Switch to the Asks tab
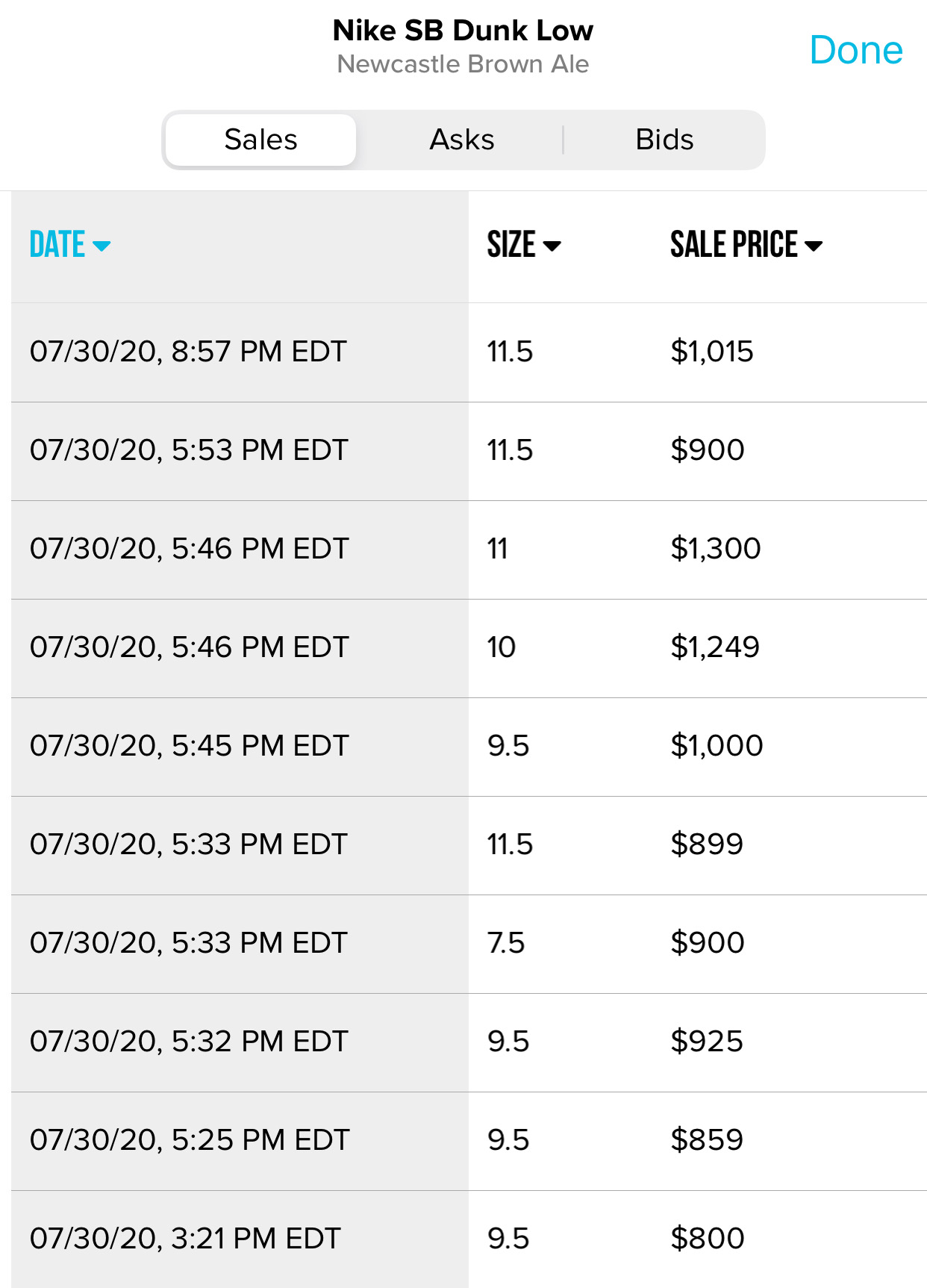Viewport: 927px width, 1288px height. click(462, 140)
